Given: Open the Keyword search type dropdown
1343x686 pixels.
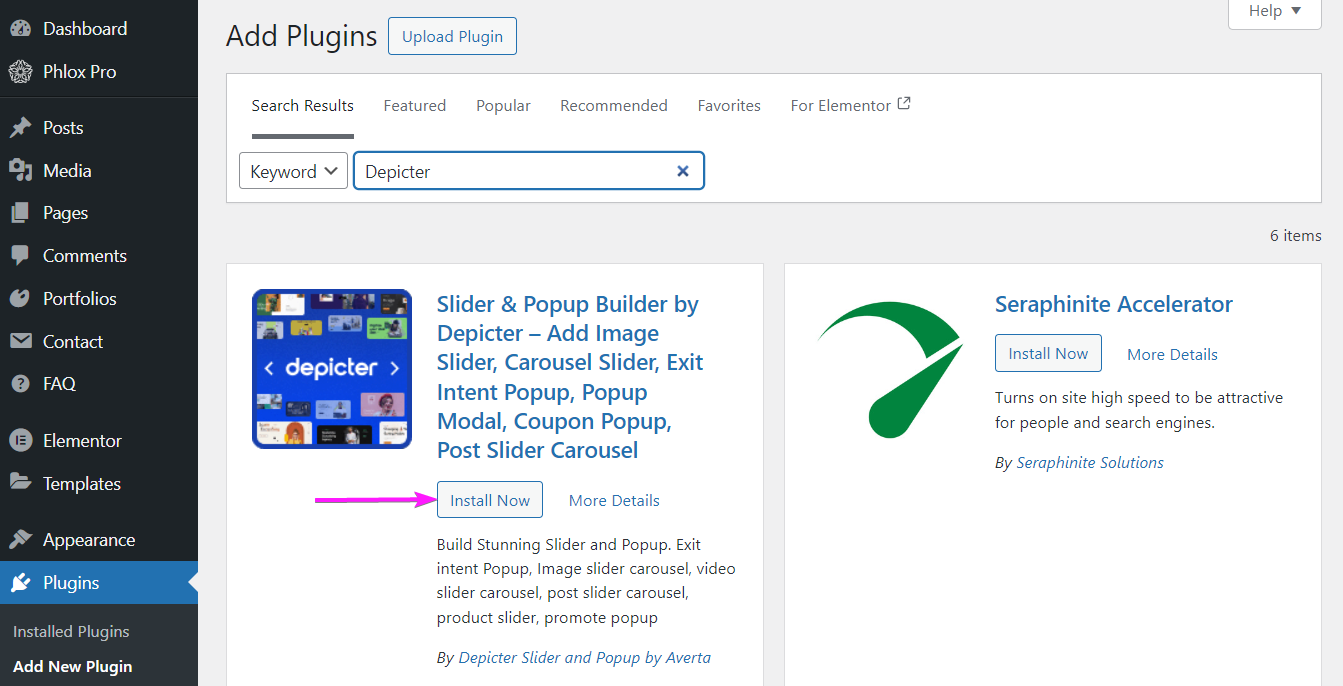Looking at the screenshot, I should [294, 171].
